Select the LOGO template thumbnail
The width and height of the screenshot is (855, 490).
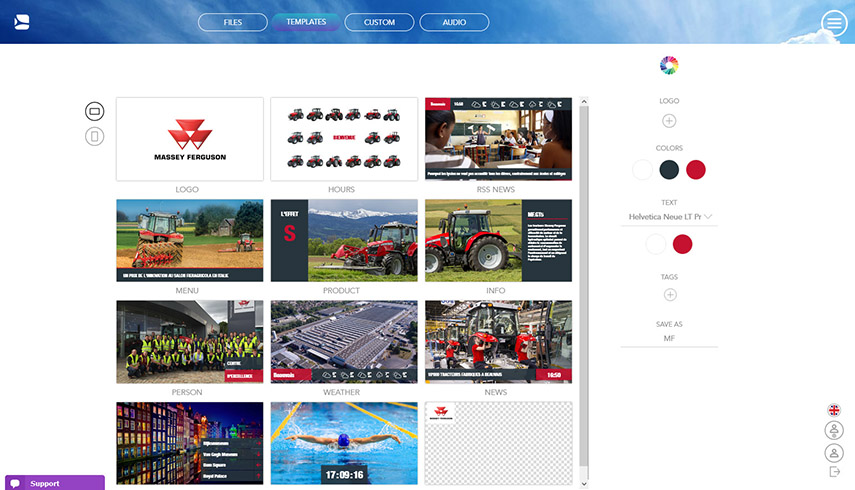[x=190, y=139]
